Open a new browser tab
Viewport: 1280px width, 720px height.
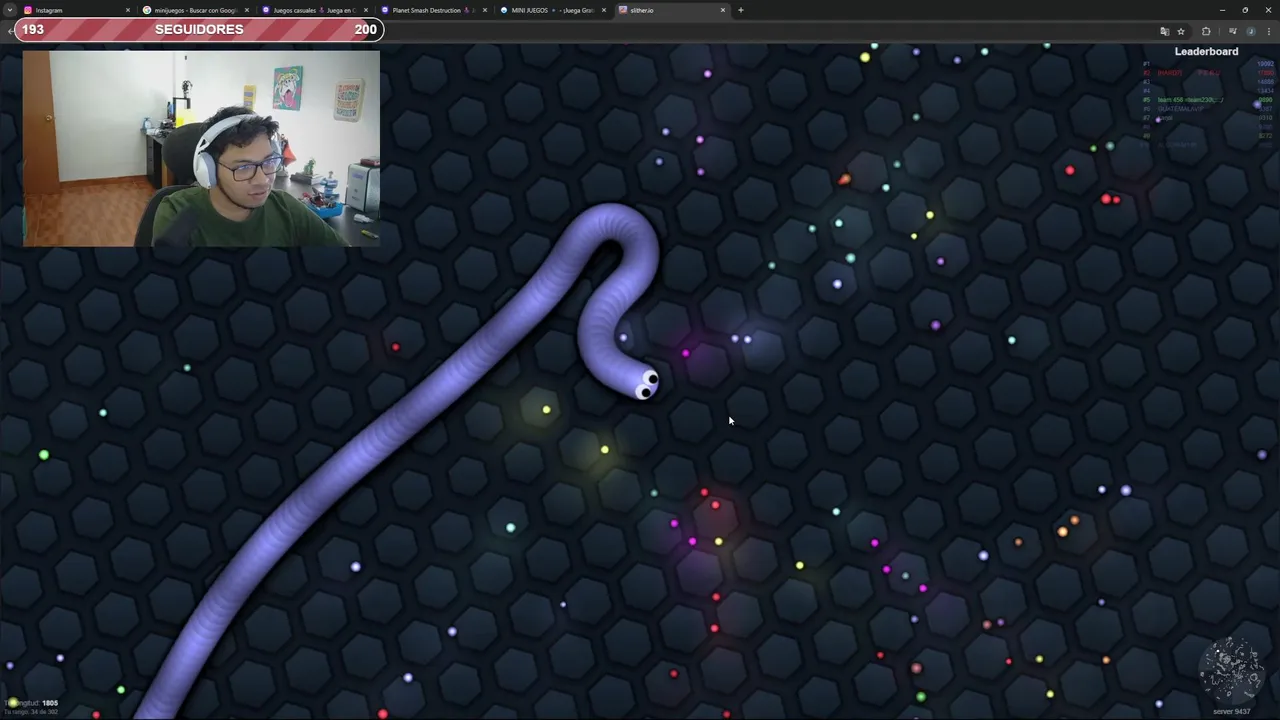[740, 10]
